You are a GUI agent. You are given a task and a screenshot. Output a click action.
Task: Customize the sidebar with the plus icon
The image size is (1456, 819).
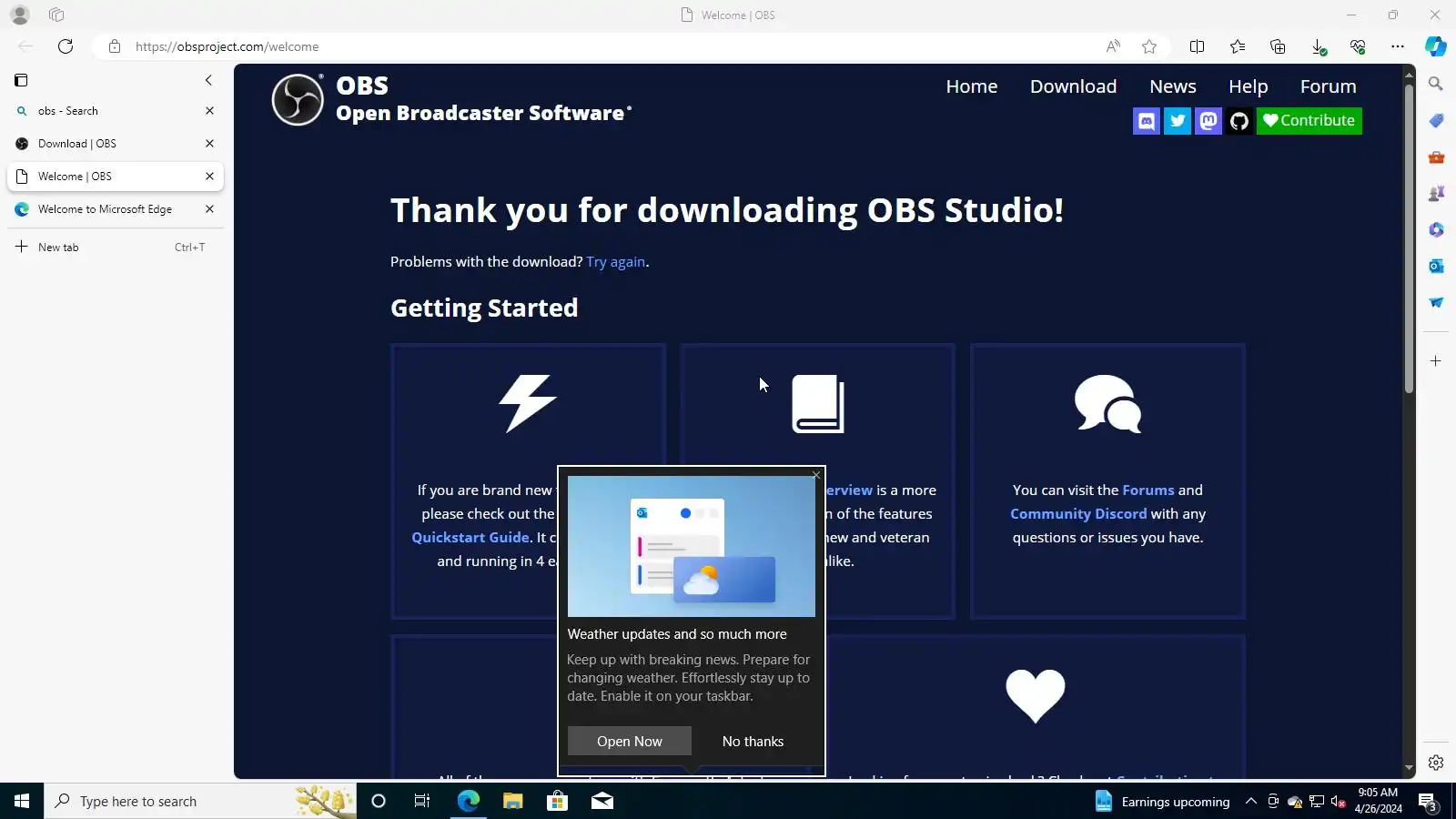click(x=1436, y=361)
